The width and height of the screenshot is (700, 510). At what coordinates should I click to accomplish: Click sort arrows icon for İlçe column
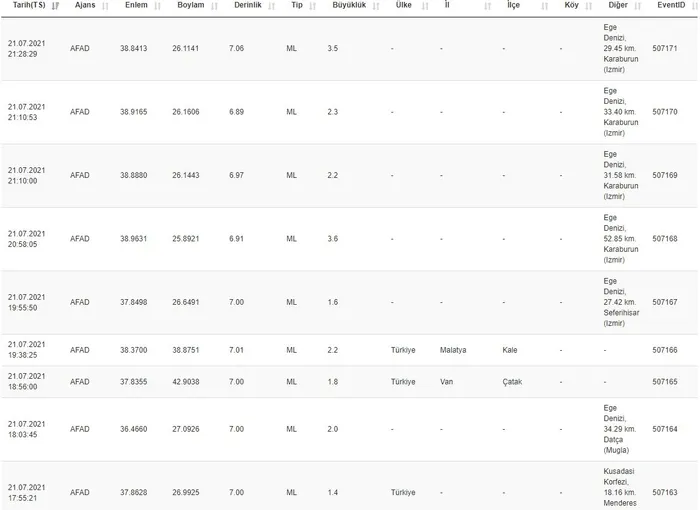coord(546,6)
